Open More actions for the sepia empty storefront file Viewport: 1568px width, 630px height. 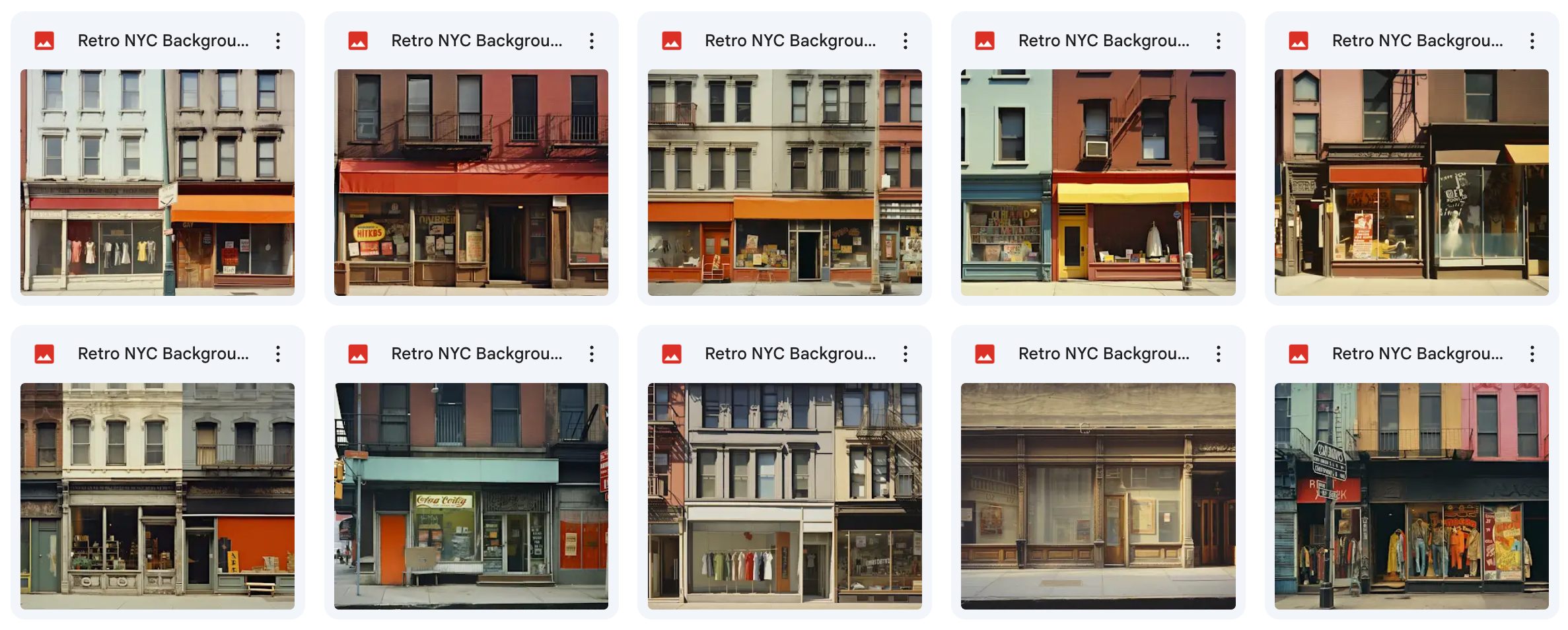1219,354
